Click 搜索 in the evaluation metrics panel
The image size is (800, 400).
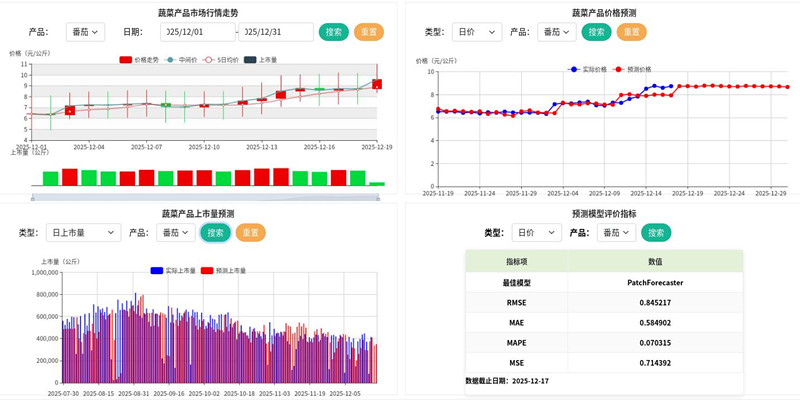coord(656,233)
